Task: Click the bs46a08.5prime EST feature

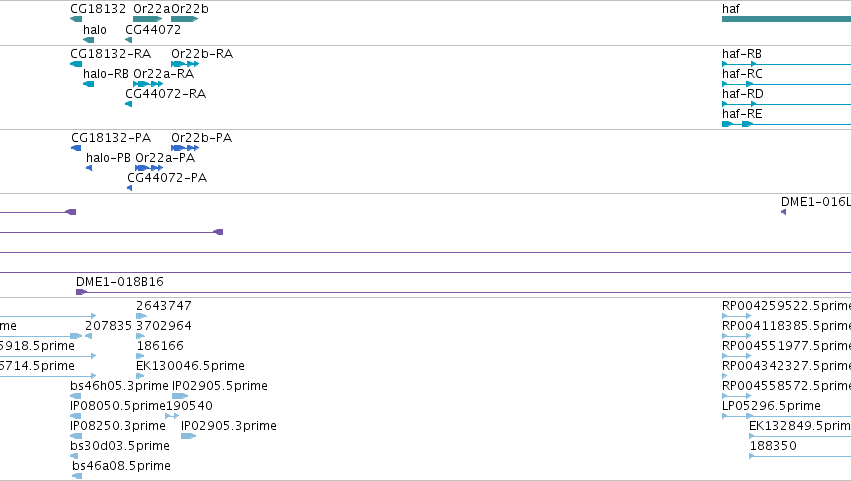Action: coord(77,476)
